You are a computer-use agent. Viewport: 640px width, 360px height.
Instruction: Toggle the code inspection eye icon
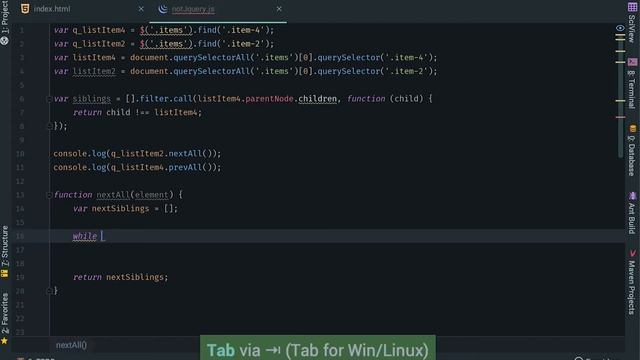[x=620, y=28]
